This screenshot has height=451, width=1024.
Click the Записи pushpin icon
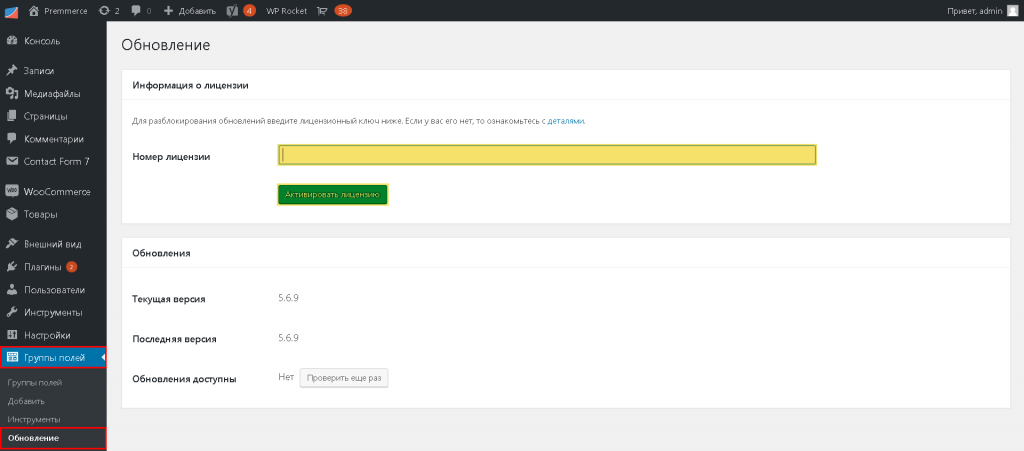pos(11,70)
